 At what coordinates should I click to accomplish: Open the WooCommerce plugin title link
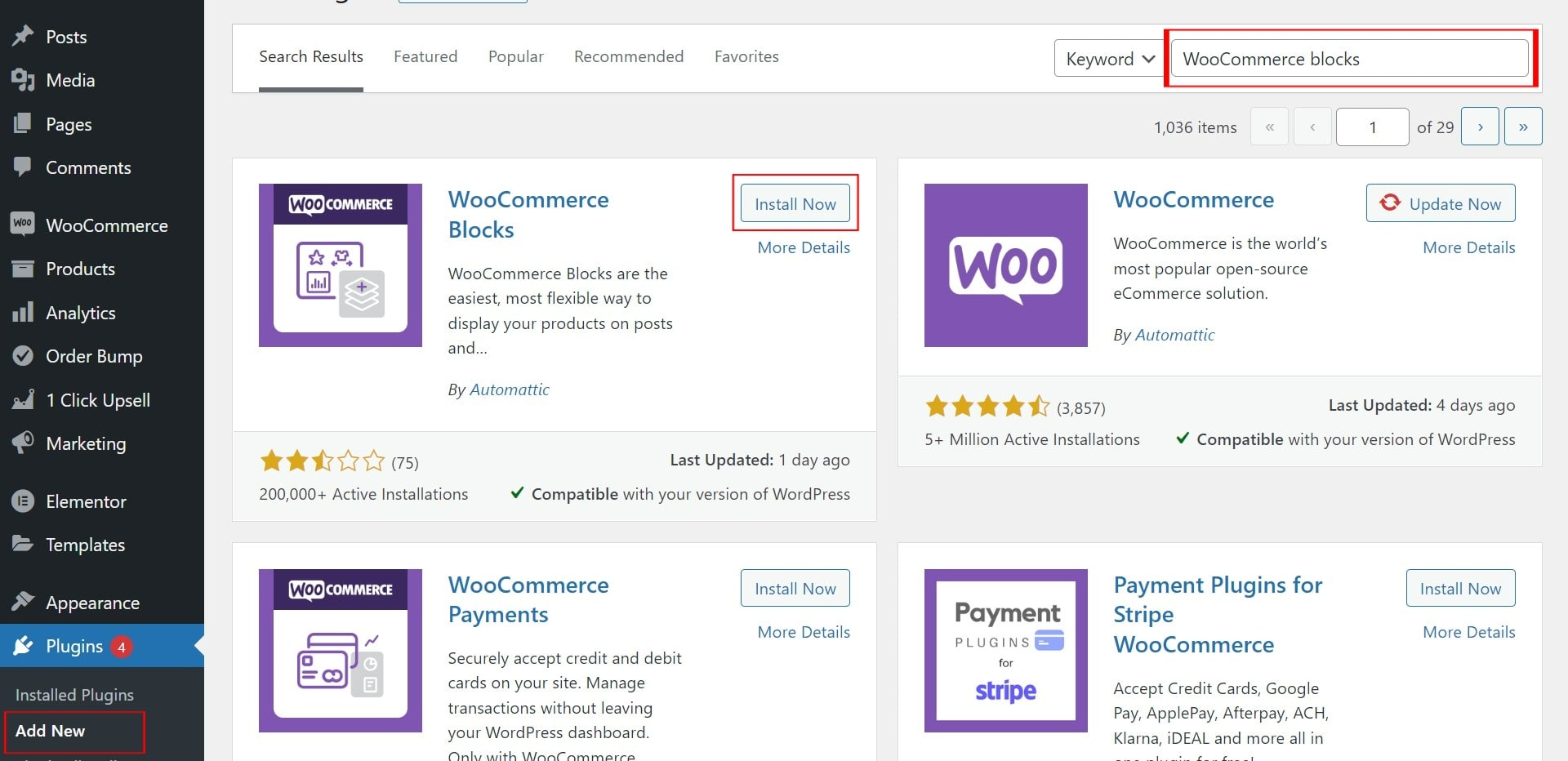click(x=1194, y=199)
